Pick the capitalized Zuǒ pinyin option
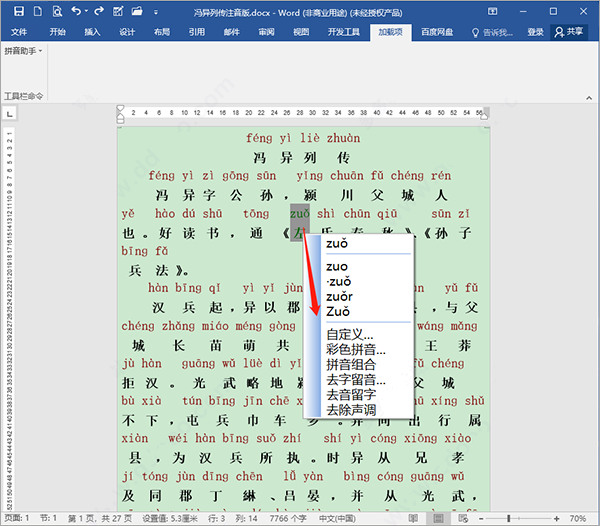 337,312
